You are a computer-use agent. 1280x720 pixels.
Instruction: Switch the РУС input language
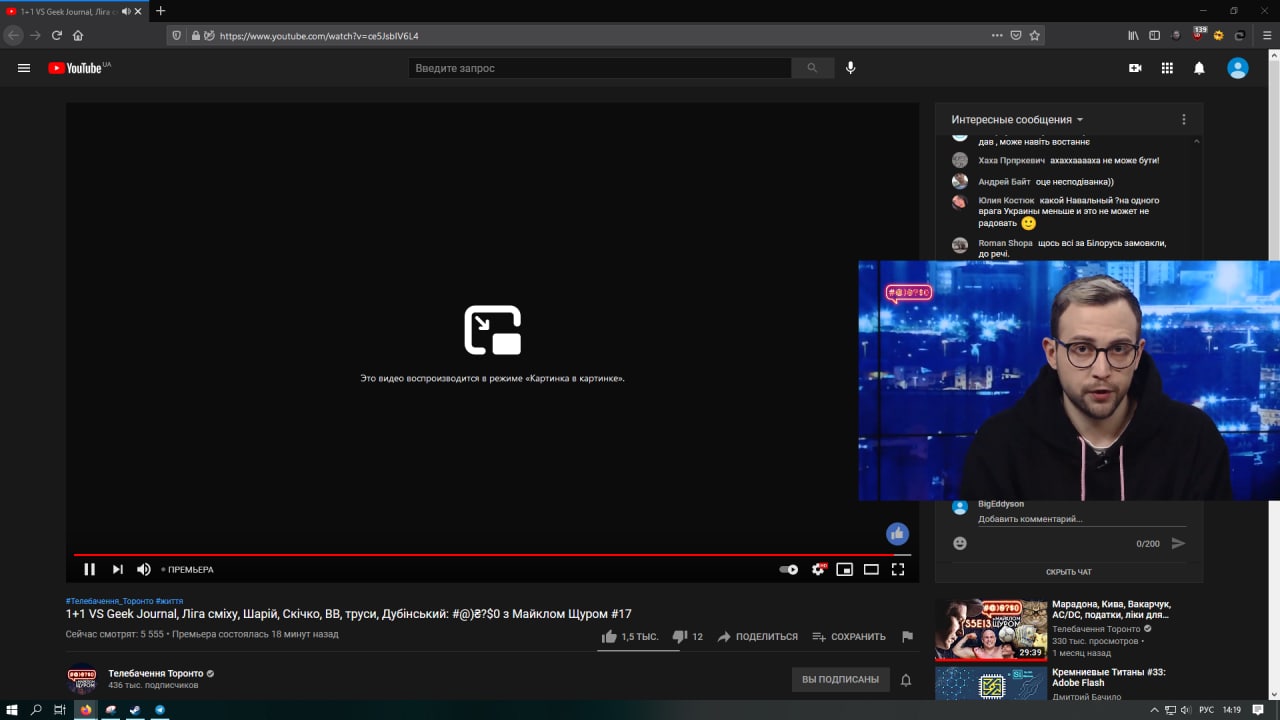click(1206, 710)
